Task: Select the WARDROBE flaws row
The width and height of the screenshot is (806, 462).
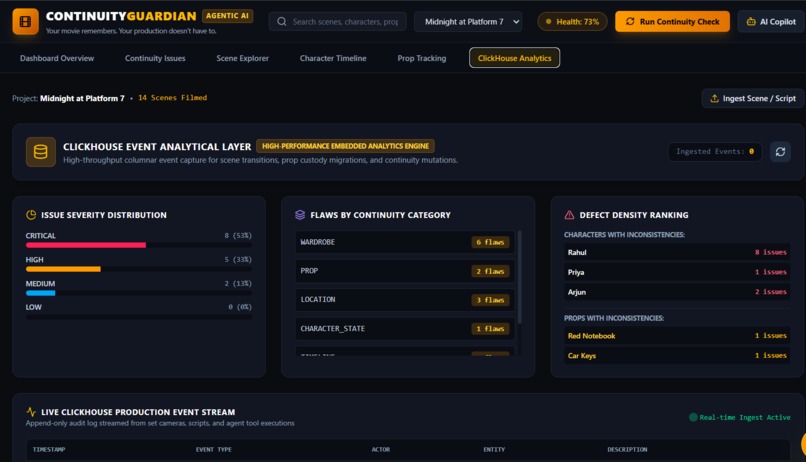Action: point(405,242)
